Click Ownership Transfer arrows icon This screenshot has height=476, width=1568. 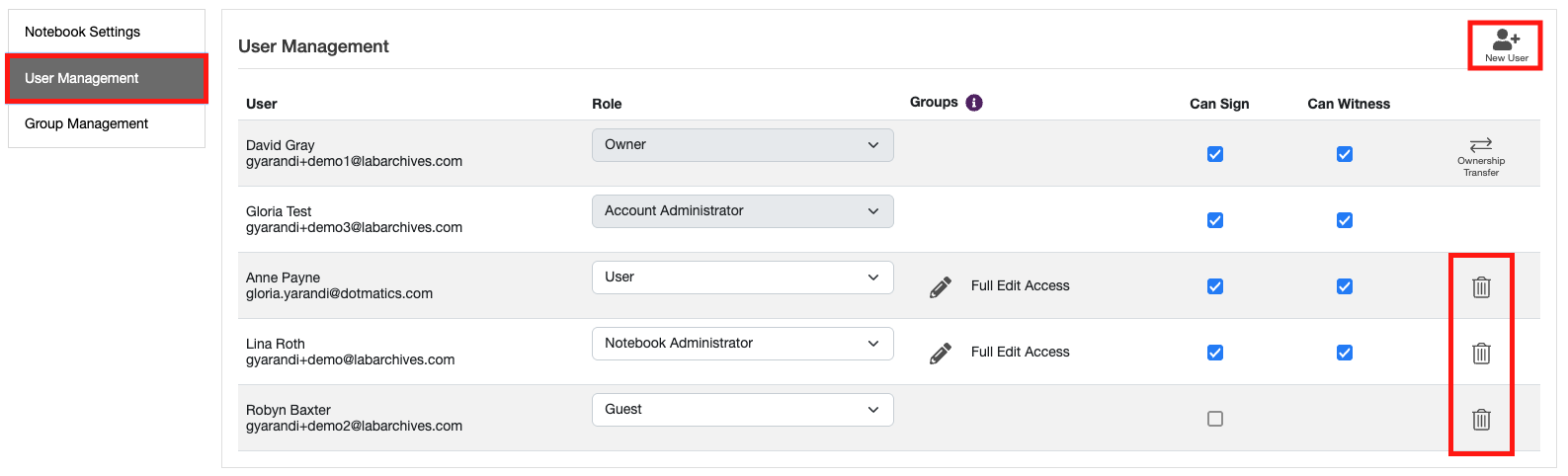tap(1480, 145)
